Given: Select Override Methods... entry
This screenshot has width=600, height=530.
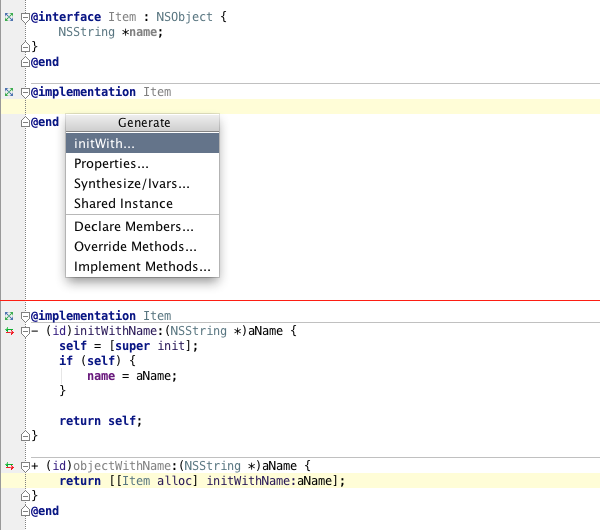Looking at the screenshot, I should coord(142,246).
